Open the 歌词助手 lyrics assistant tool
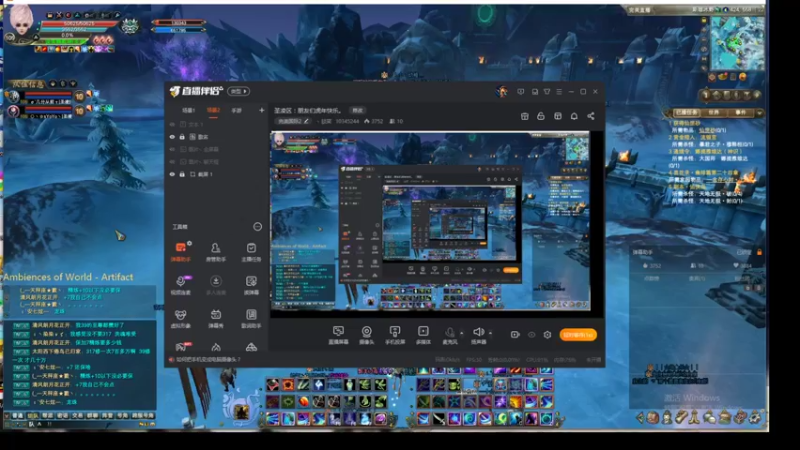Image resolution: width=800 pixels, height=450 pixels. (x=251, y=318)
